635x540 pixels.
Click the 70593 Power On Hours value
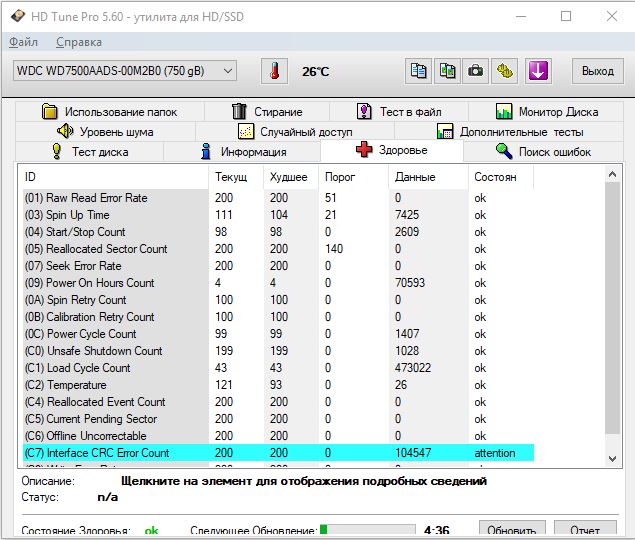click(x=410, y=283)
